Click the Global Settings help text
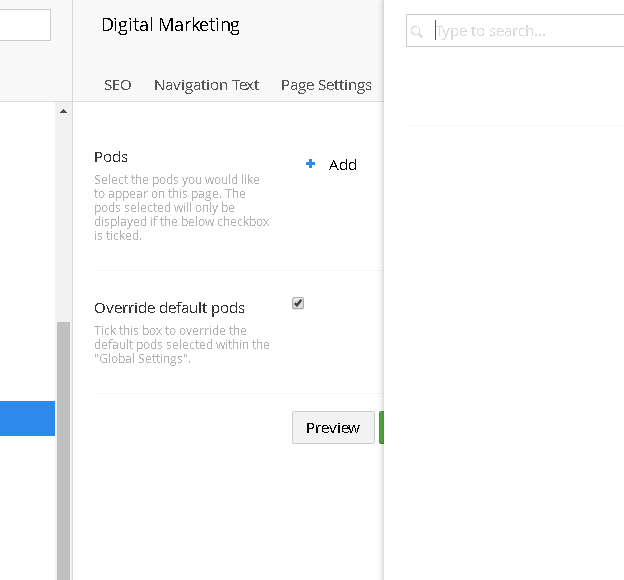This screenshot has width=624, height=580. pyautogui.click(x=181, y=345)
